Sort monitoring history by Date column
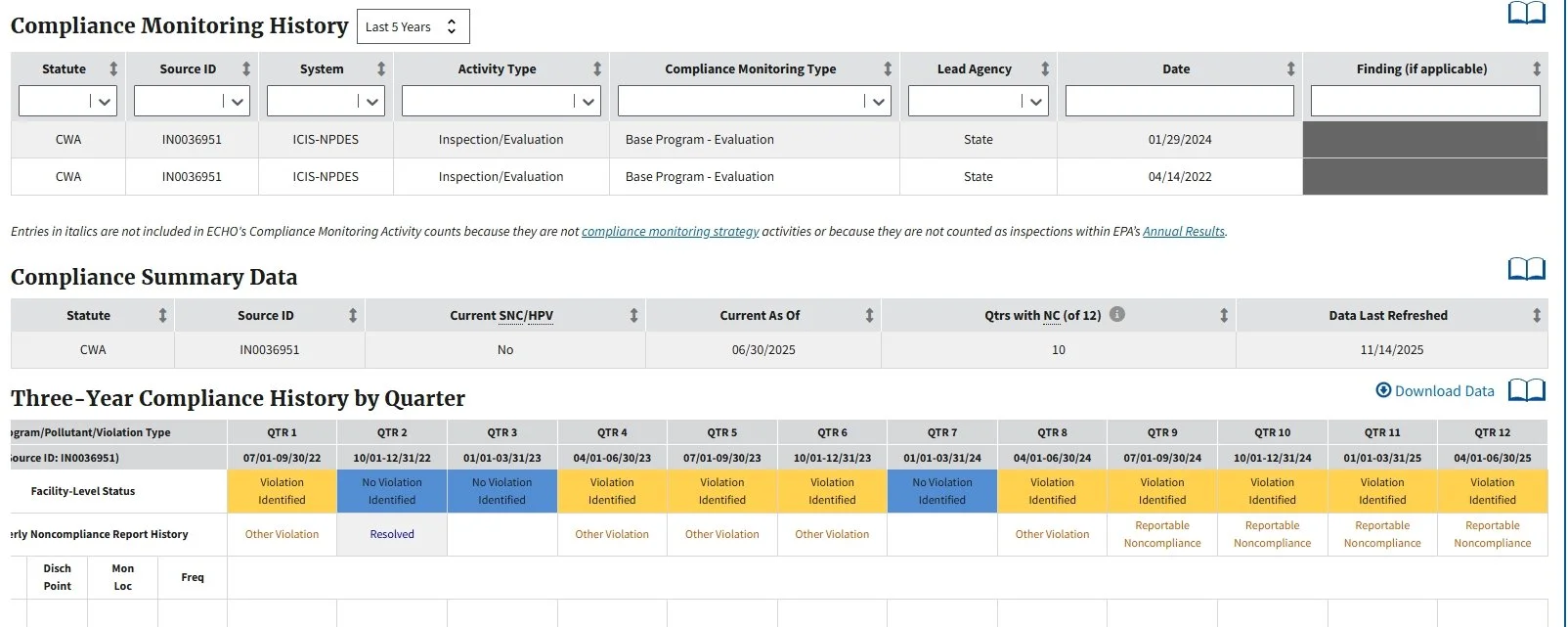Image resolution: width=1568 pixels, height=627 pixels. [x=1290, y=68]
